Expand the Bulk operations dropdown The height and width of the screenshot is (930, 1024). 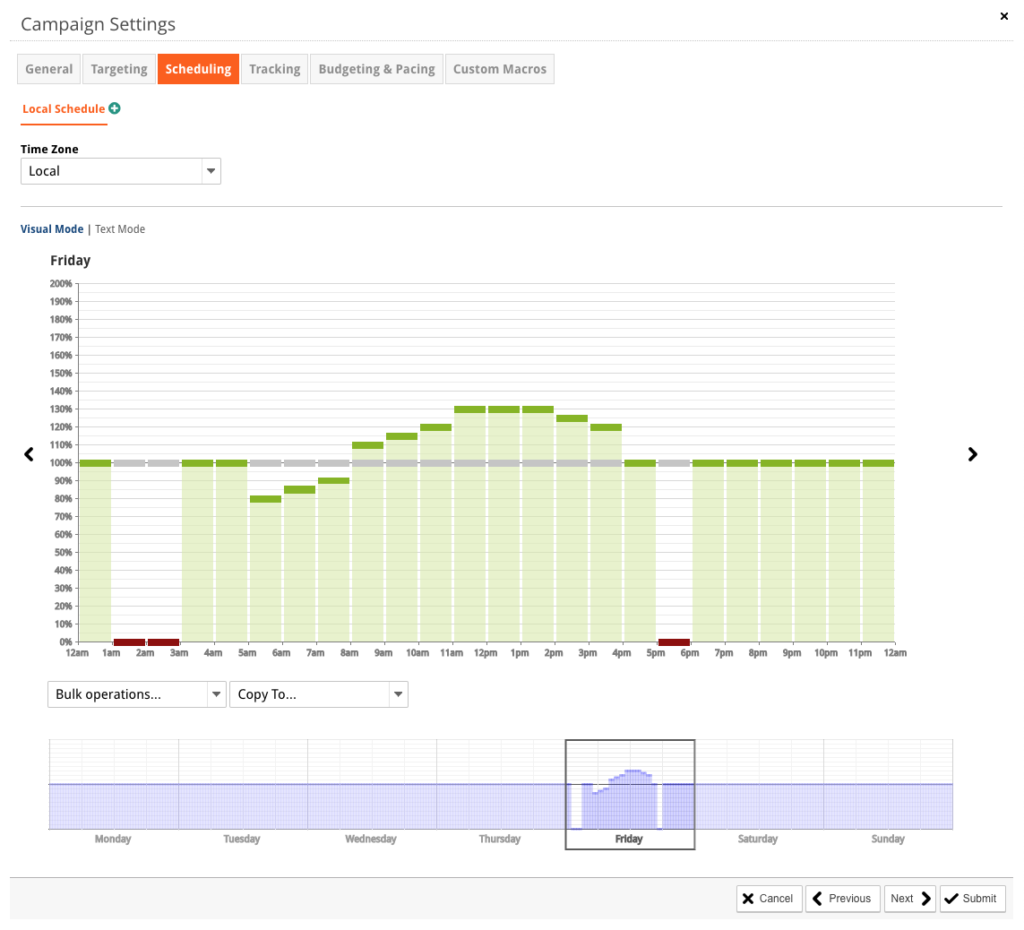pos(137,694)
